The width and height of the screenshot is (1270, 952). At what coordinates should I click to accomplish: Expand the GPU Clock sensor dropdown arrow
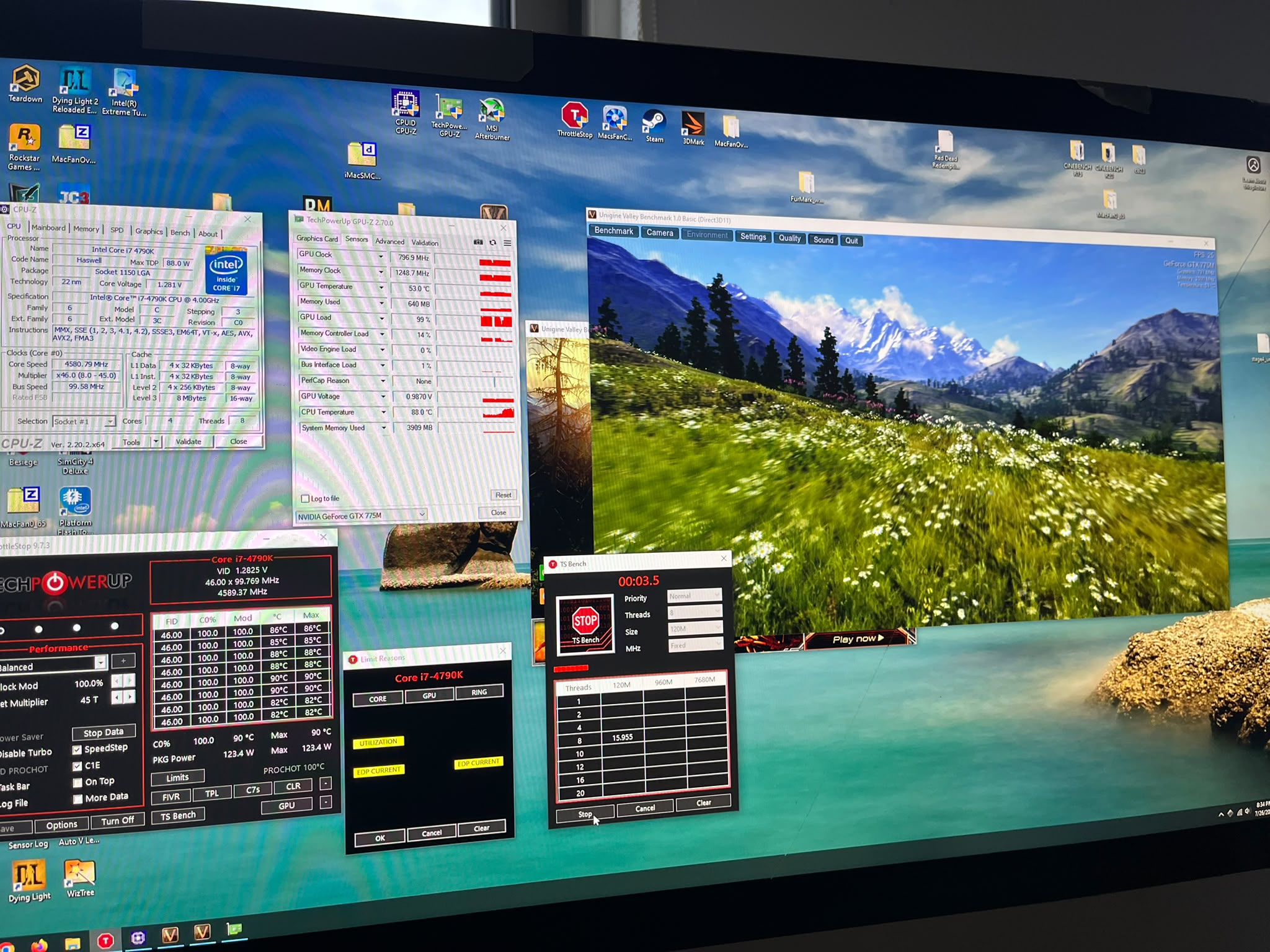tap(381, 256)
